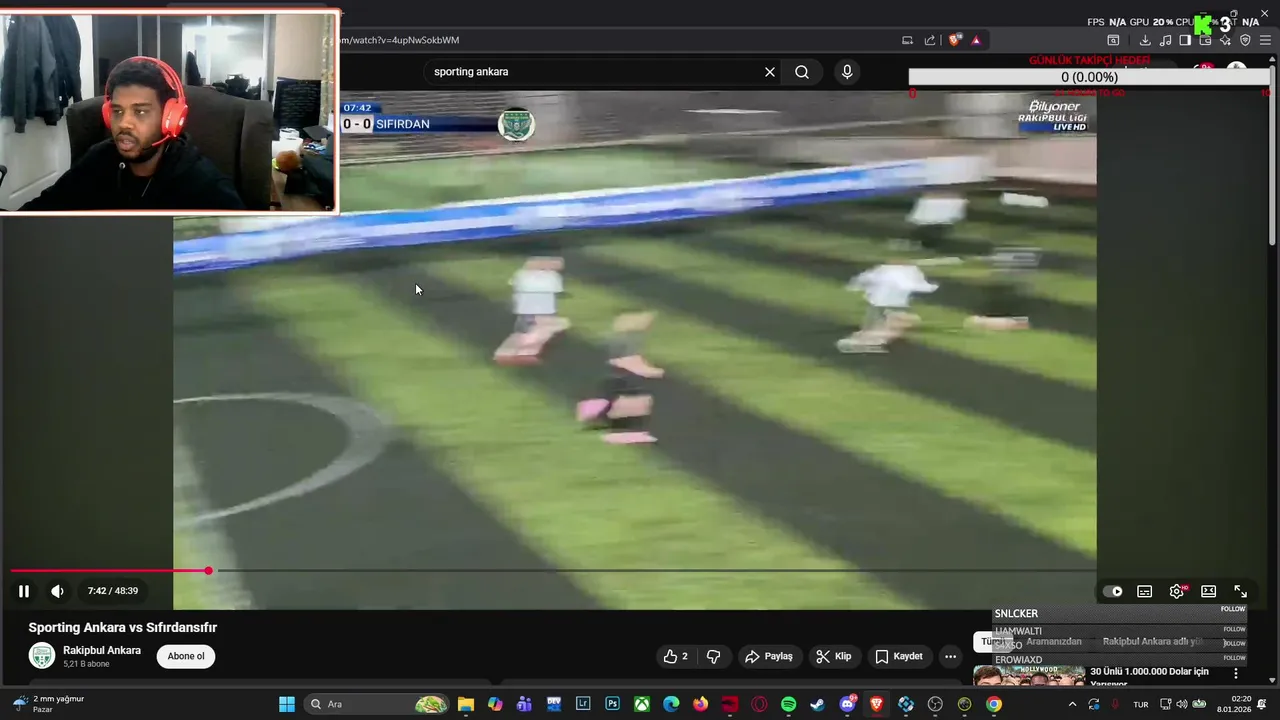Open the browser downloads icon

(x=1145, y=40)
